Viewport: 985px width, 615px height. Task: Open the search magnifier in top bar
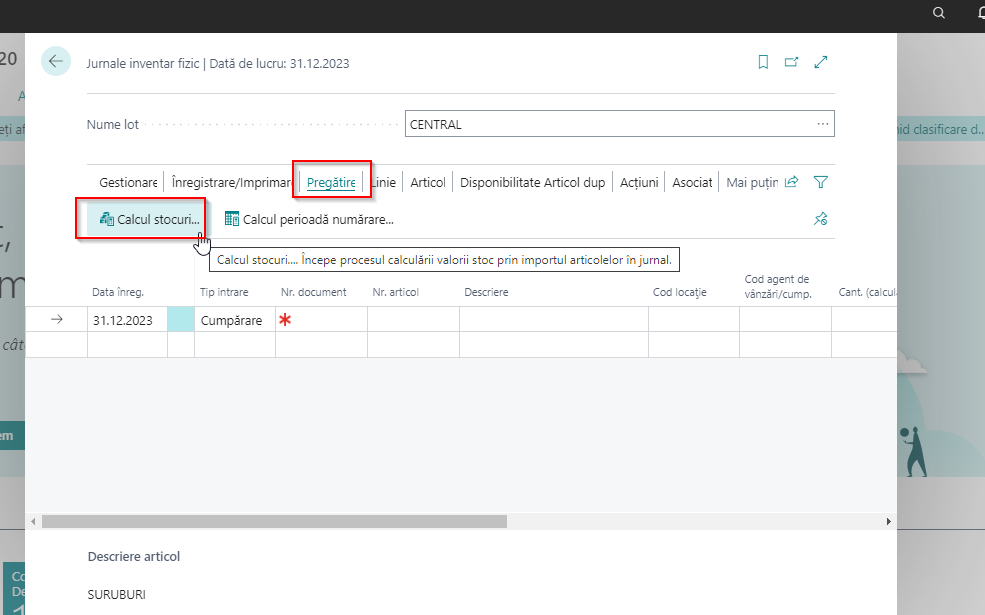tap(939, 13)
